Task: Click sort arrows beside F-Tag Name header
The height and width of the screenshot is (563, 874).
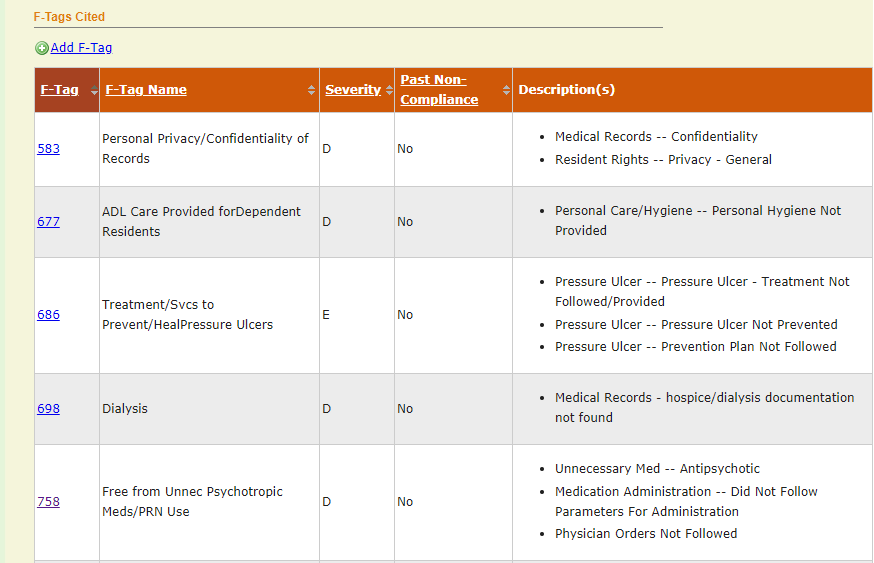Action: (312, 91)
